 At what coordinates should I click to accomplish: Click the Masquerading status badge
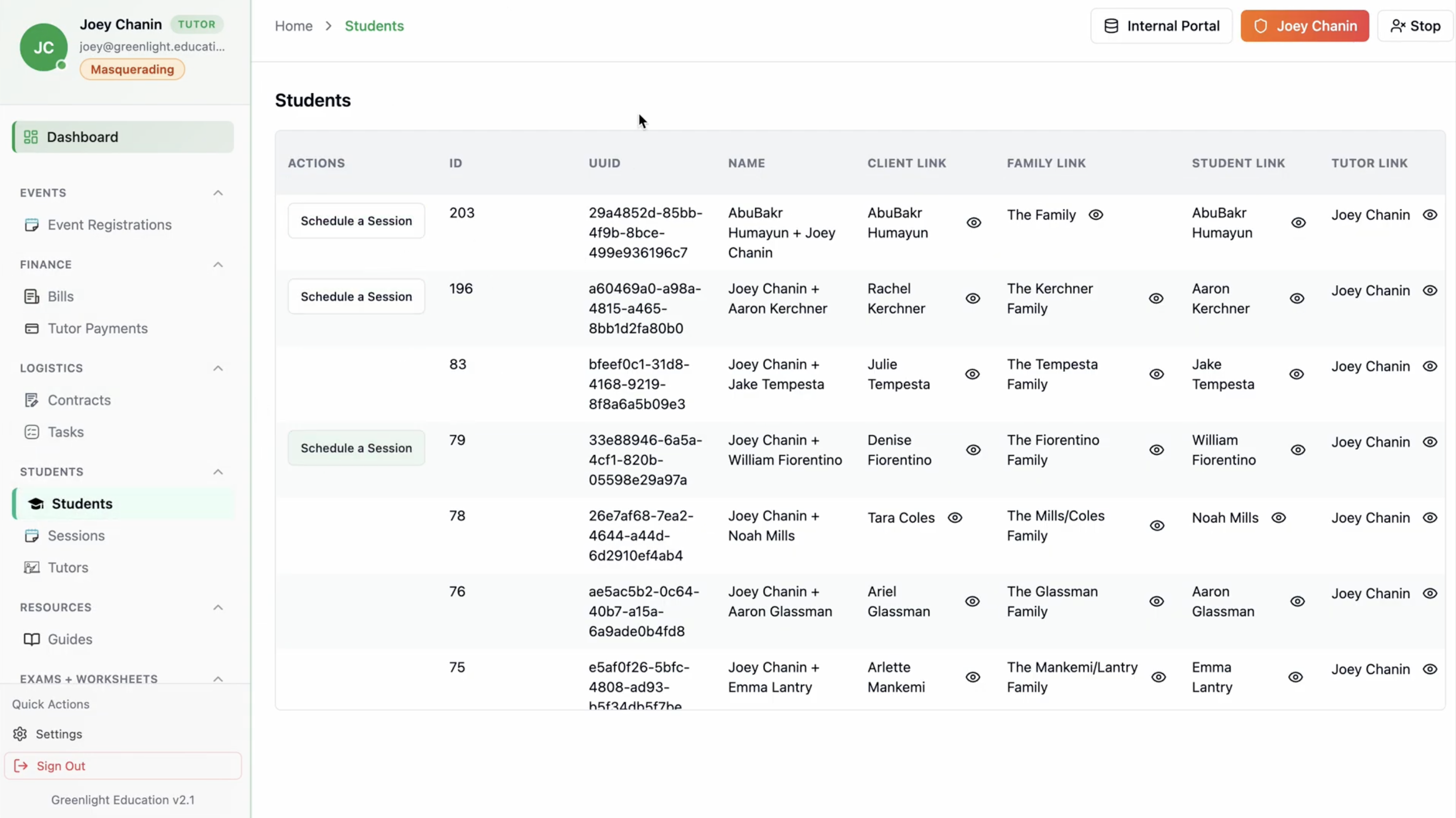tap(132, 69)
